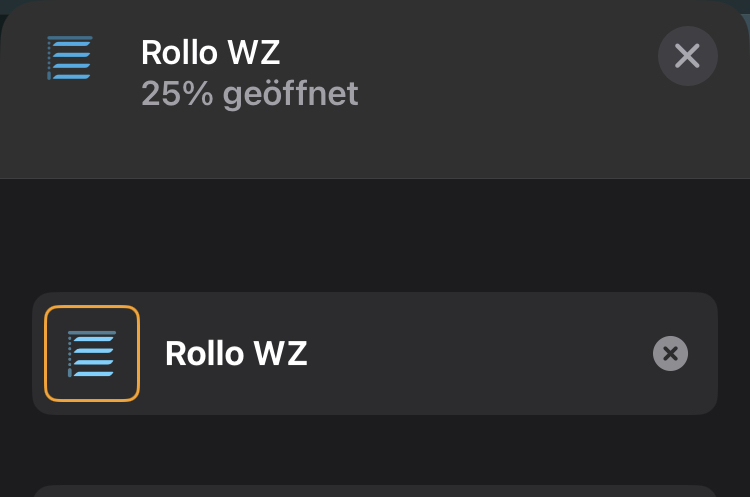Image resolution: width=750 pixels, height=497 pixels.
Task: Choose the highlighted shutter icon tile
Action: point(92,353)
